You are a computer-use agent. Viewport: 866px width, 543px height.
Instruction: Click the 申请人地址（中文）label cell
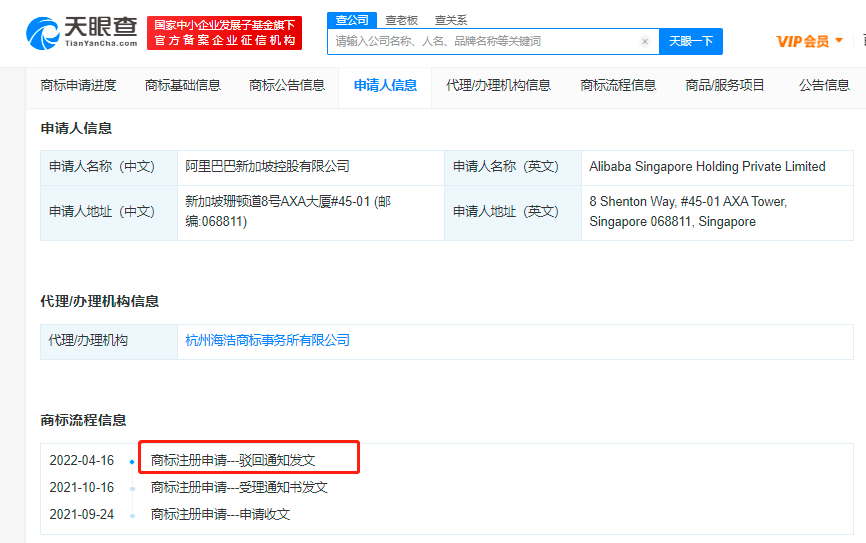click(109, 212)
